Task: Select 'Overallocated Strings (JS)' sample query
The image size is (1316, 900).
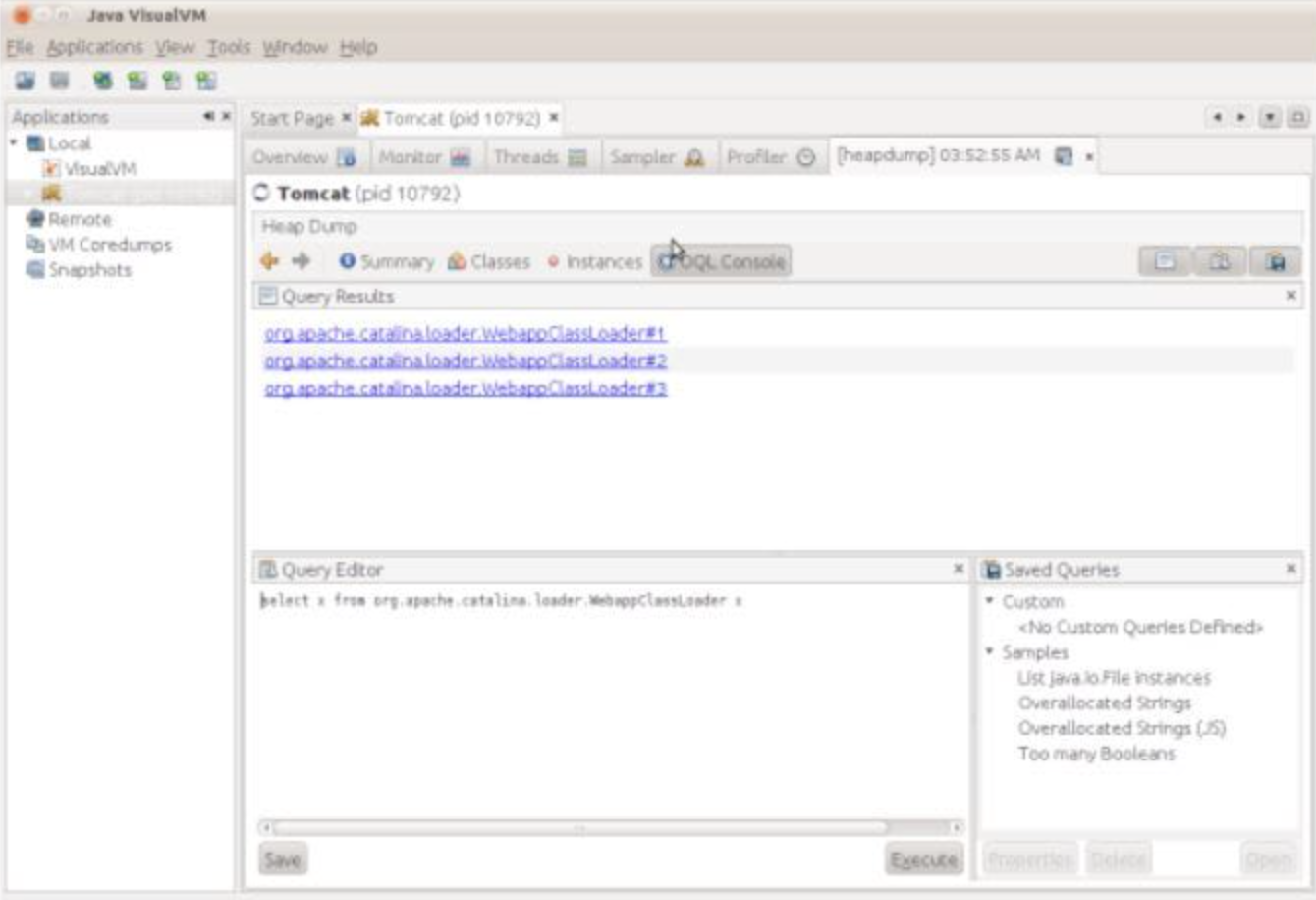Action: pos(1122,728)
